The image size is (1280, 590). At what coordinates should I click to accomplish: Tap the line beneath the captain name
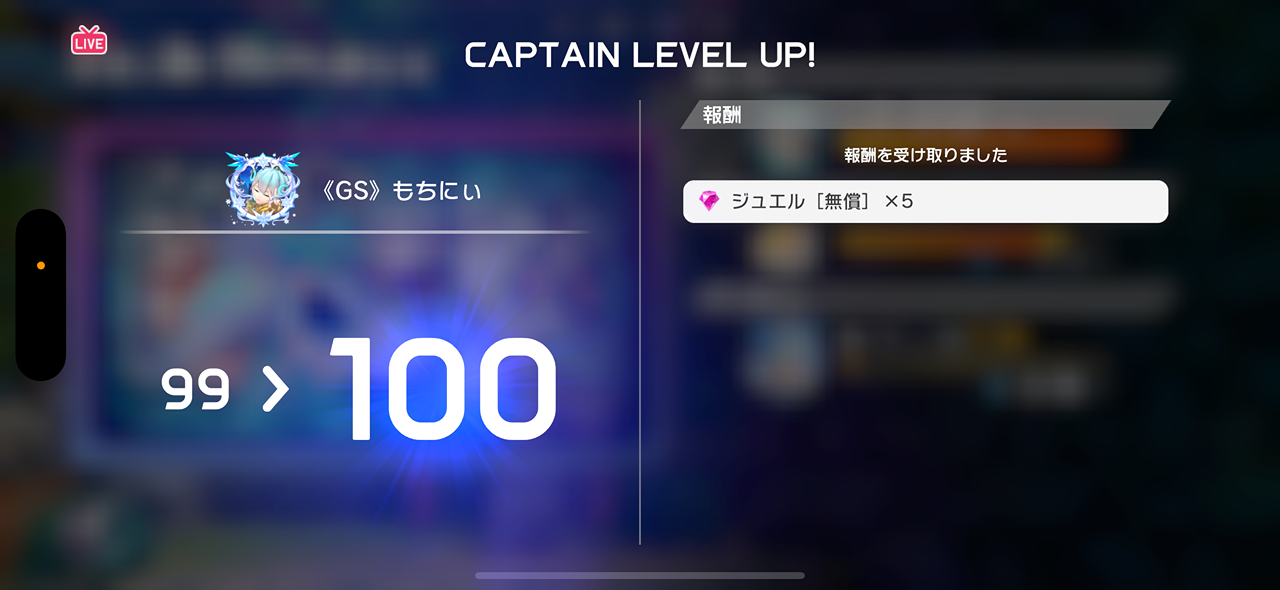355,232
